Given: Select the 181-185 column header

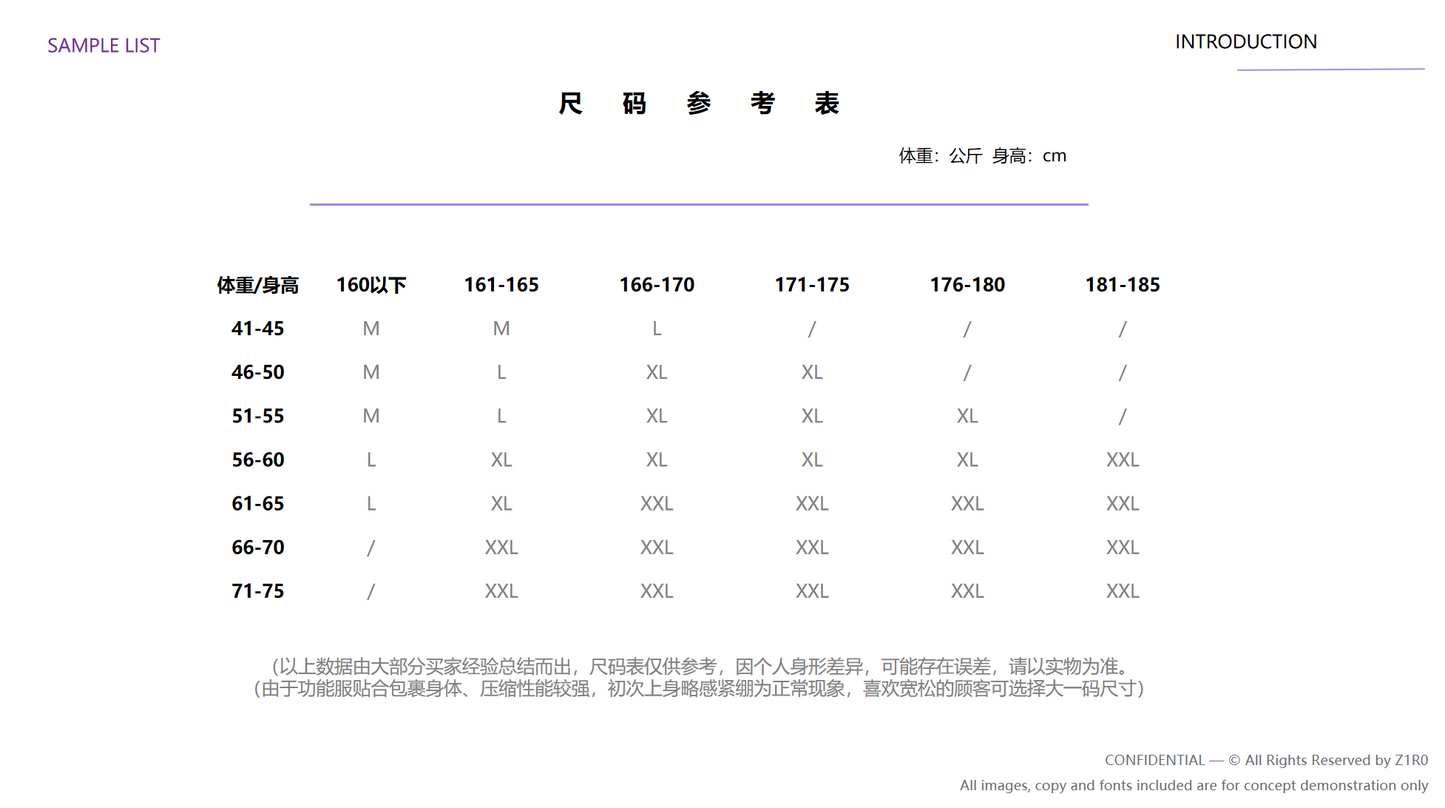Looking at the screenshot, I should 1122,285.
